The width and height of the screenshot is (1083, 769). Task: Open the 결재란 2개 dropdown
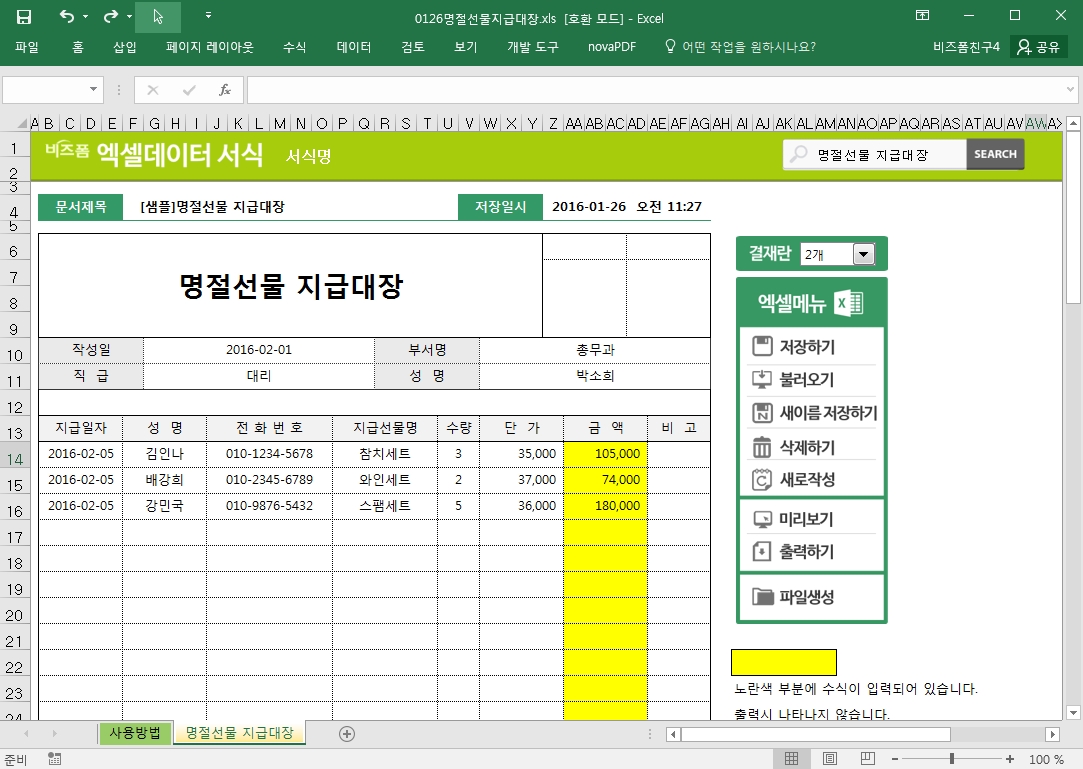[x=863, y=254]
